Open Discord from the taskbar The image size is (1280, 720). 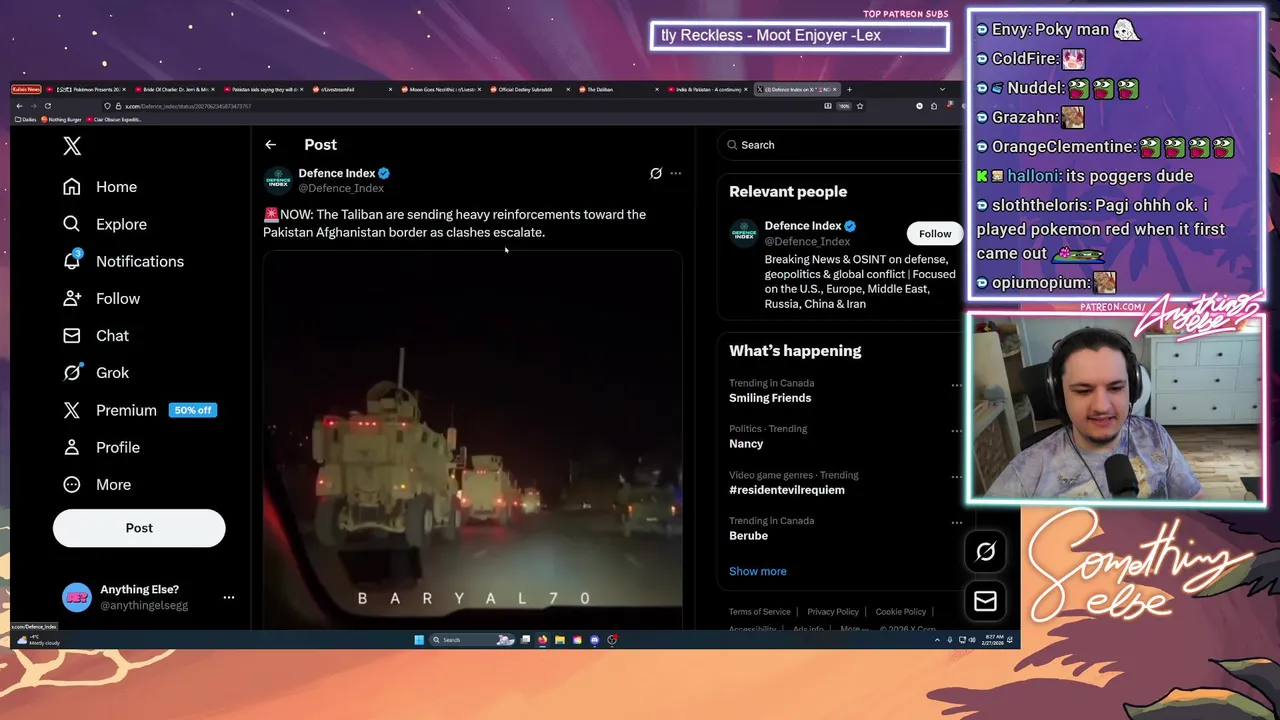click(x=594, y=640)
